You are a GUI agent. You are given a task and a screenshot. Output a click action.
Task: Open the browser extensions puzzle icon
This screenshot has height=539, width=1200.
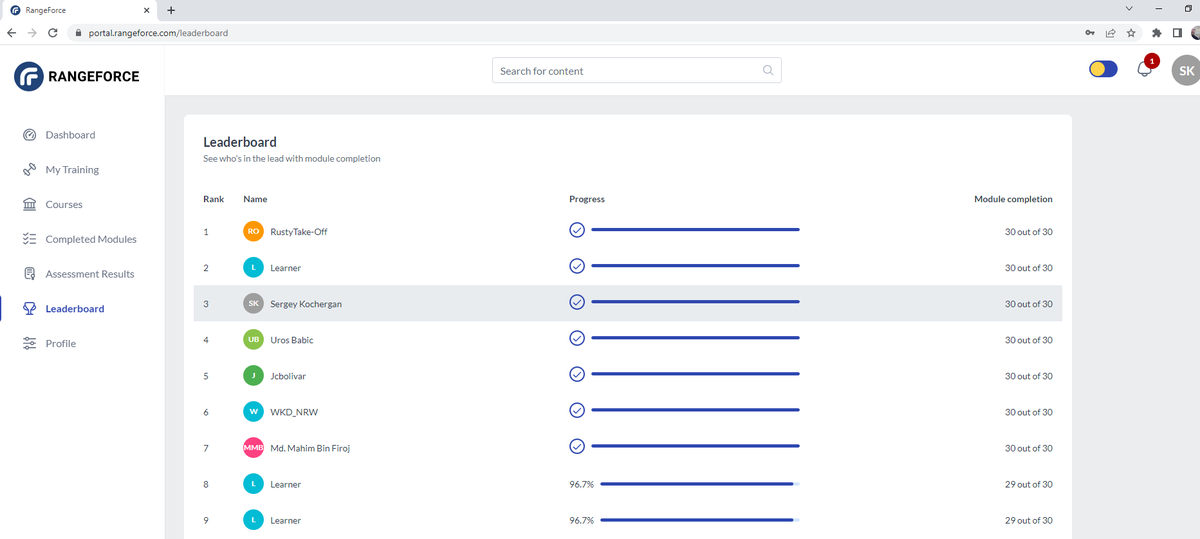[x=1157, y=33]
